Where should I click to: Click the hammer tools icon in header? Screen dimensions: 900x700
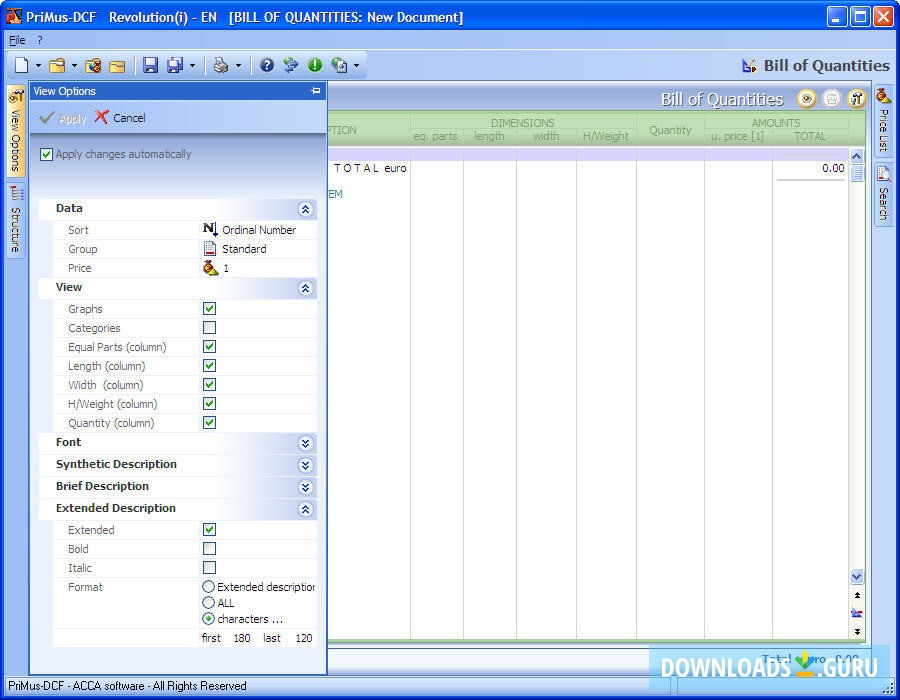tap(857, 99)
